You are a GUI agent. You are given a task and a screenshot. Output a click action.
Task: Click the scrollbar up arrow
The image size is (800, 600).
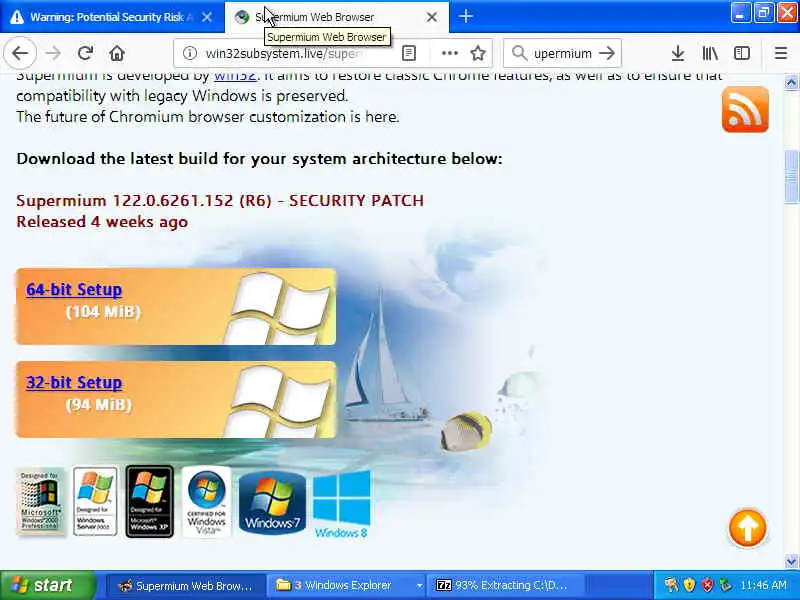coord(791,82)
